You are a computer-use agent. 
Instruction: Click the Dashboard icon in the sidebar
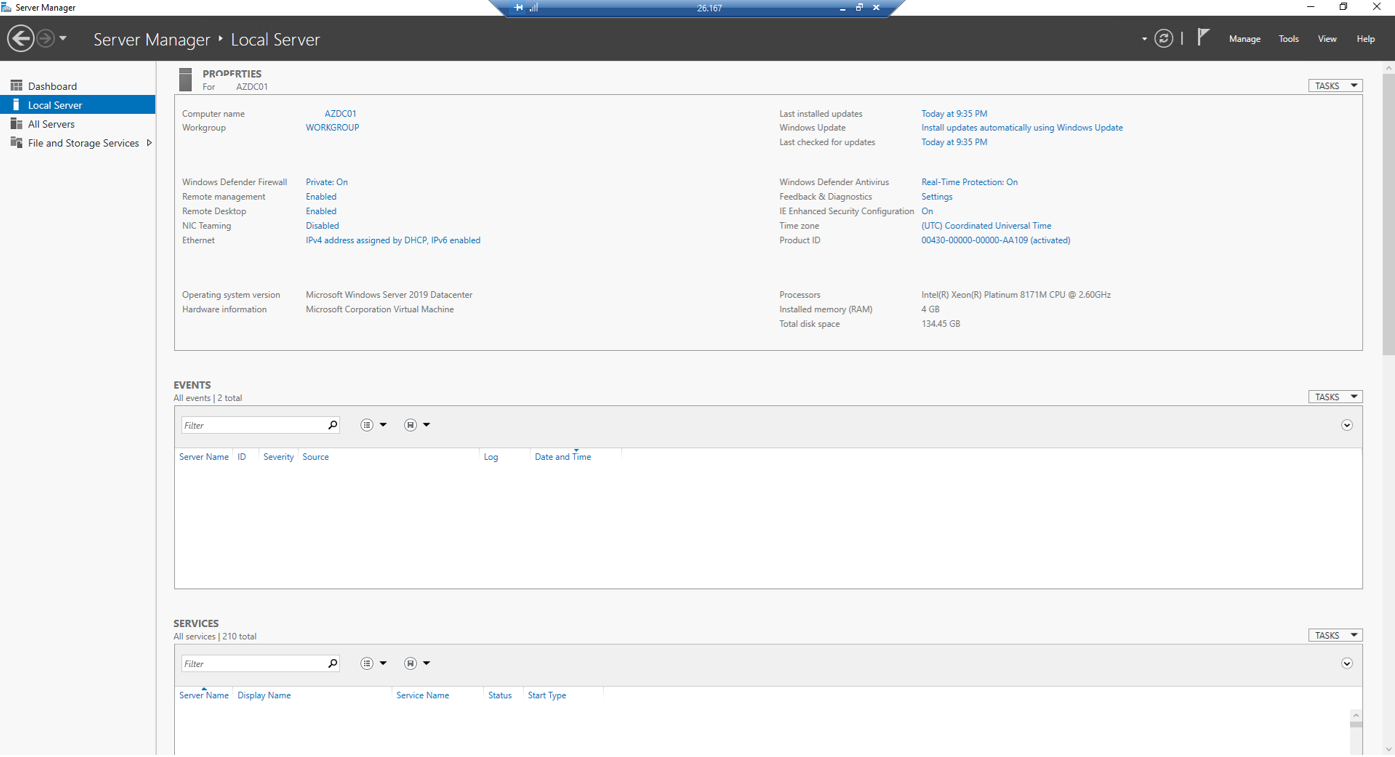[16, 86]
